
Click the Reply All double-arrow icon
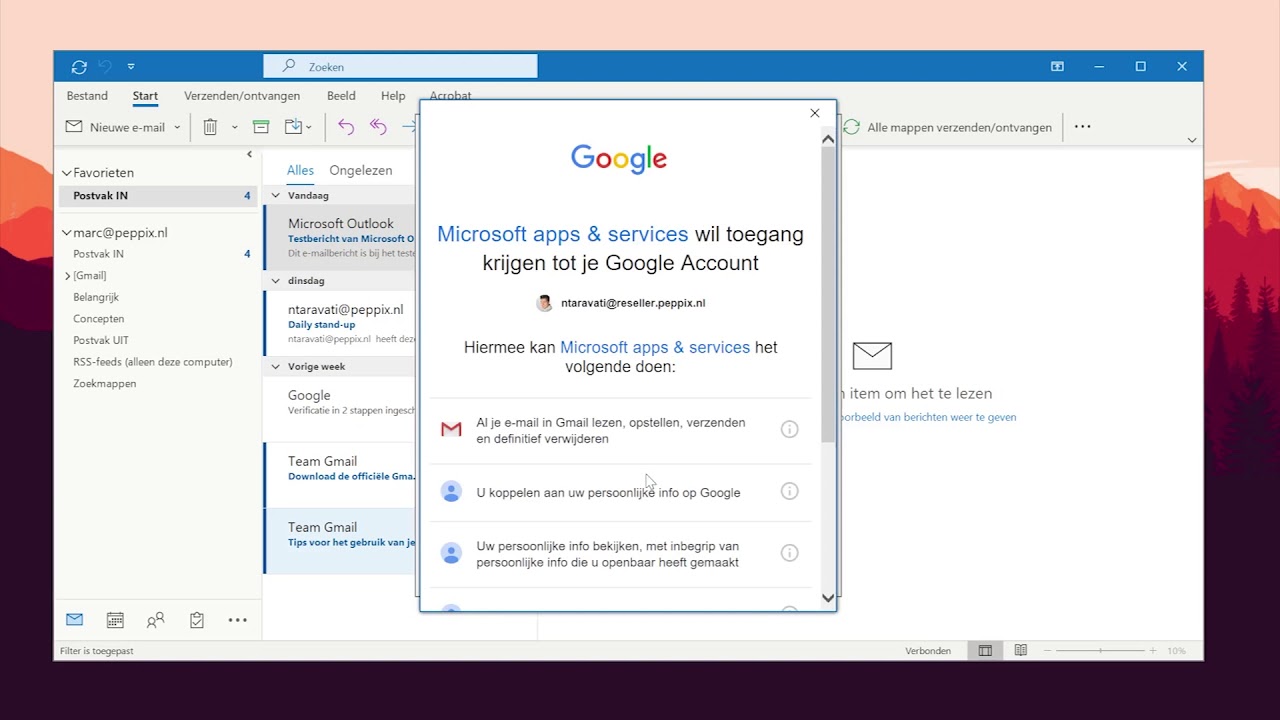pyautogui.click(x=378, y=127)
